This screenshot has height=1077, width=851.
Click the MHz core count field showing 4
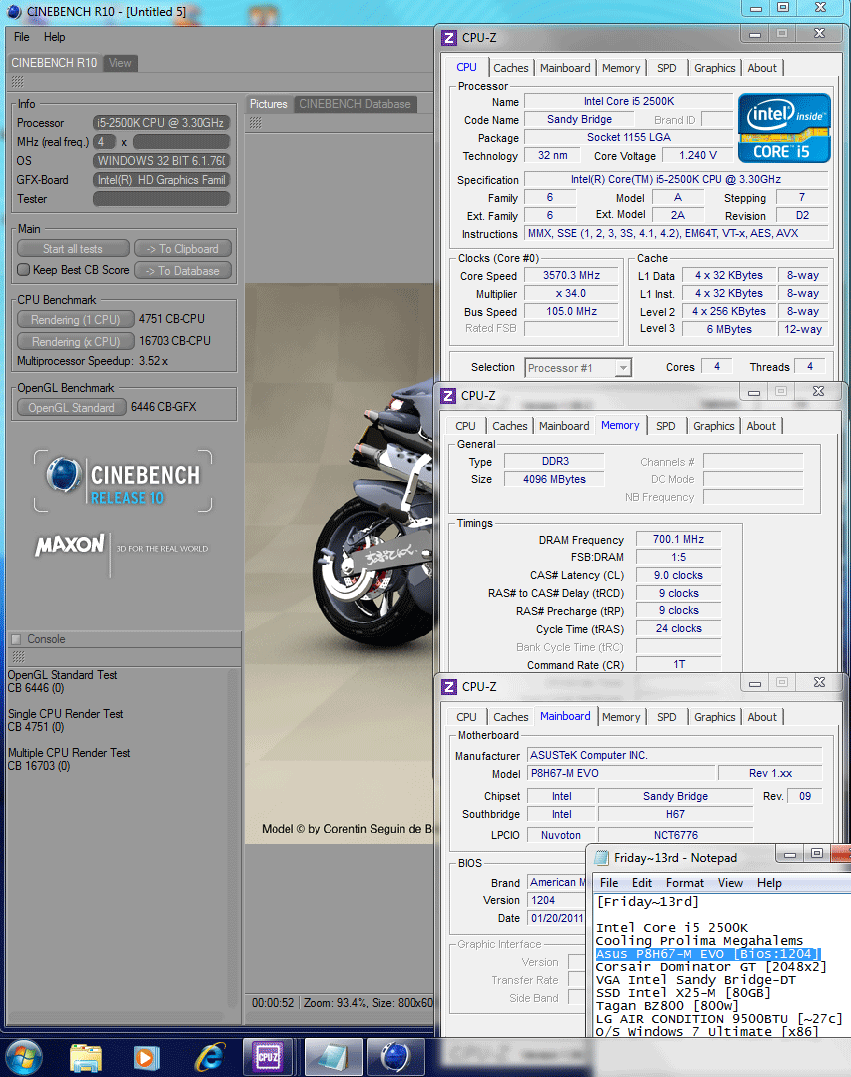click(x=104, y=141)
